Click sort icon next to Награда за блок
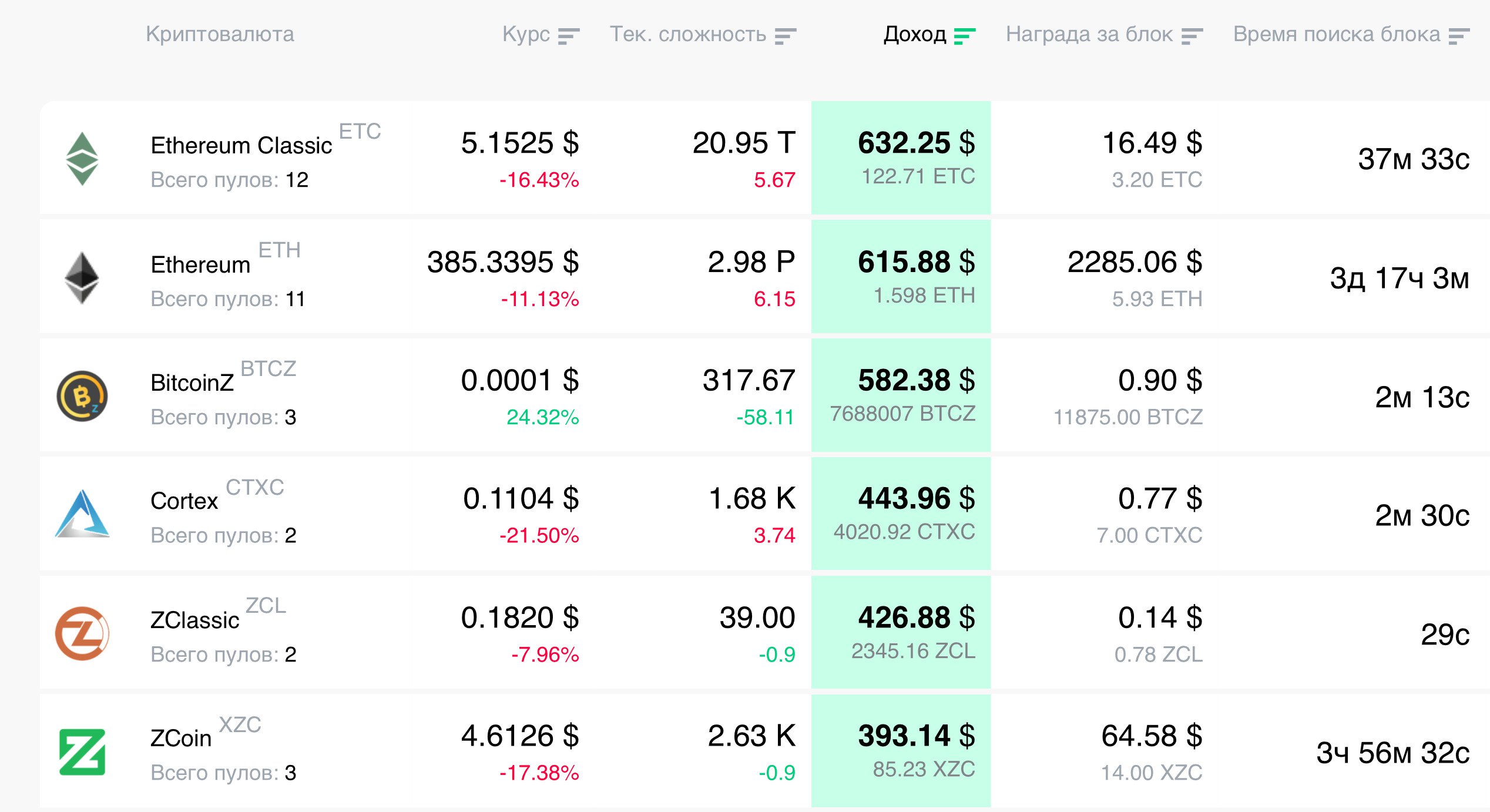The height and width of the screenshot is (812, 1490). (1192, 36)
